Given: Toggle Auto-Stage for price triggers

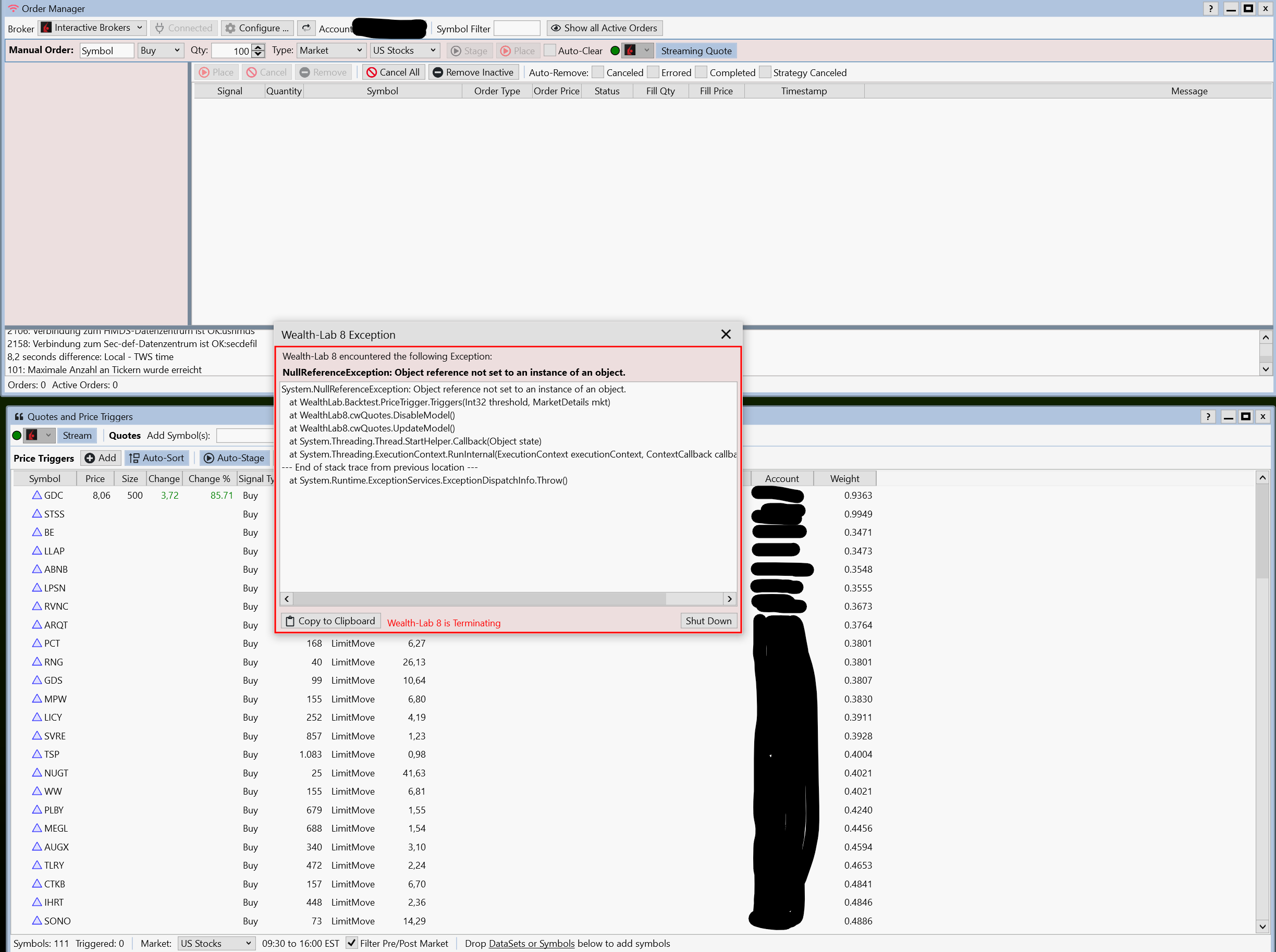Looking at the screenshot, I should [x=234, y=458].
